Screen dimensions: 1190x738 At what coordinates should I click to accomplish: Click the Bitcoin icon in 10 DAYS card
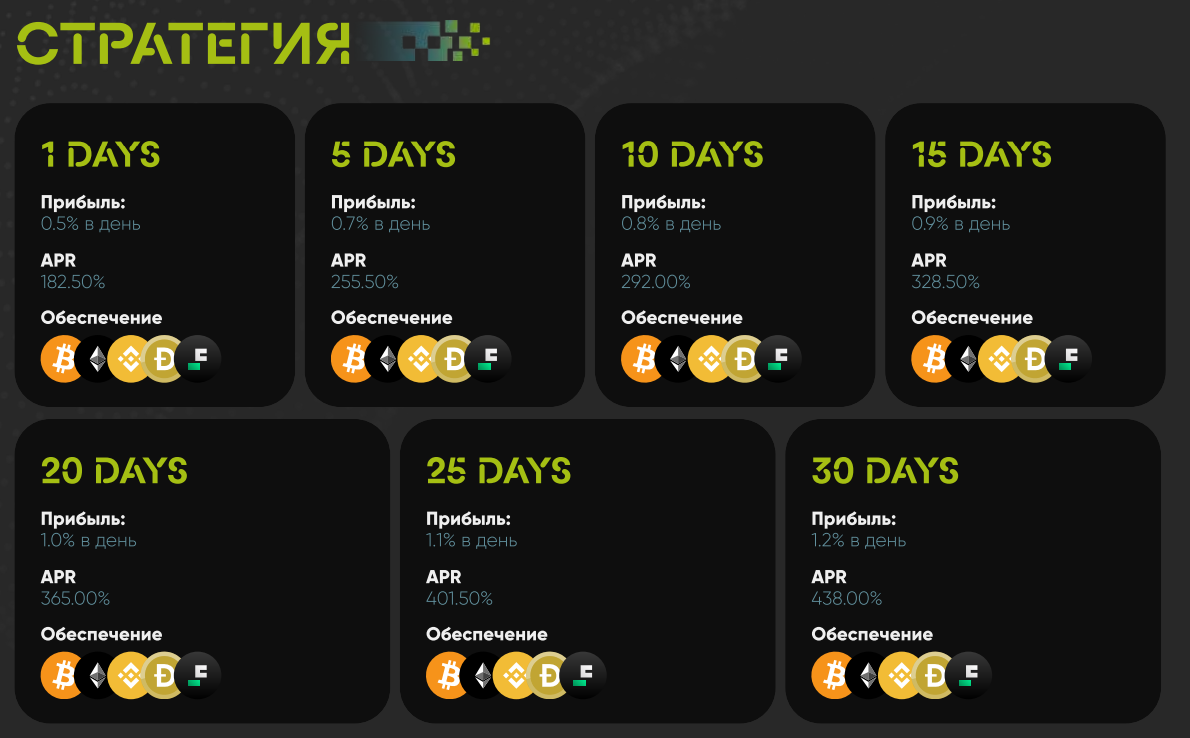(641, 359)
